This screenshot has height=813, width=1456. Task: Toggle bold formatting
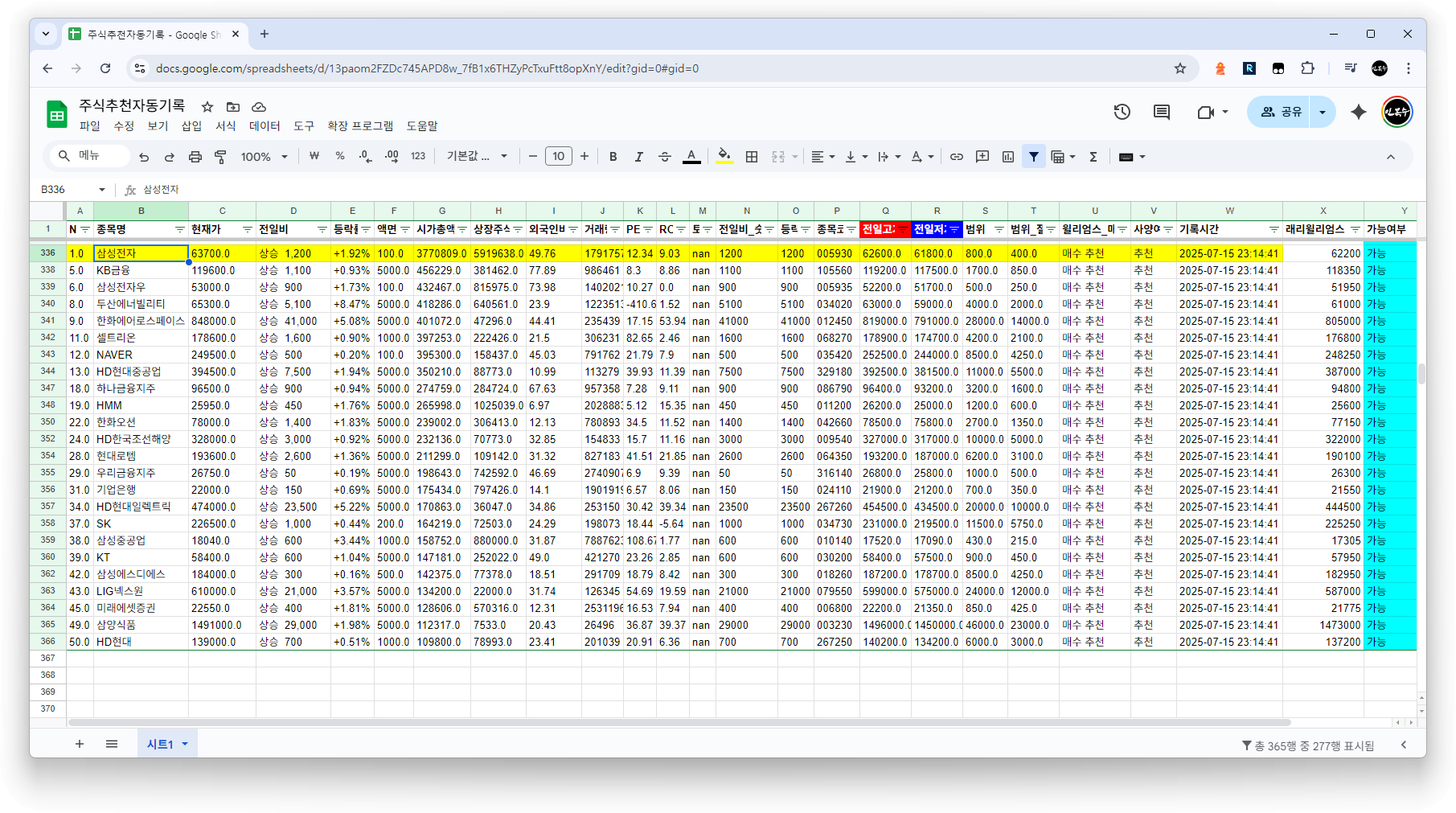pos(613,157)
